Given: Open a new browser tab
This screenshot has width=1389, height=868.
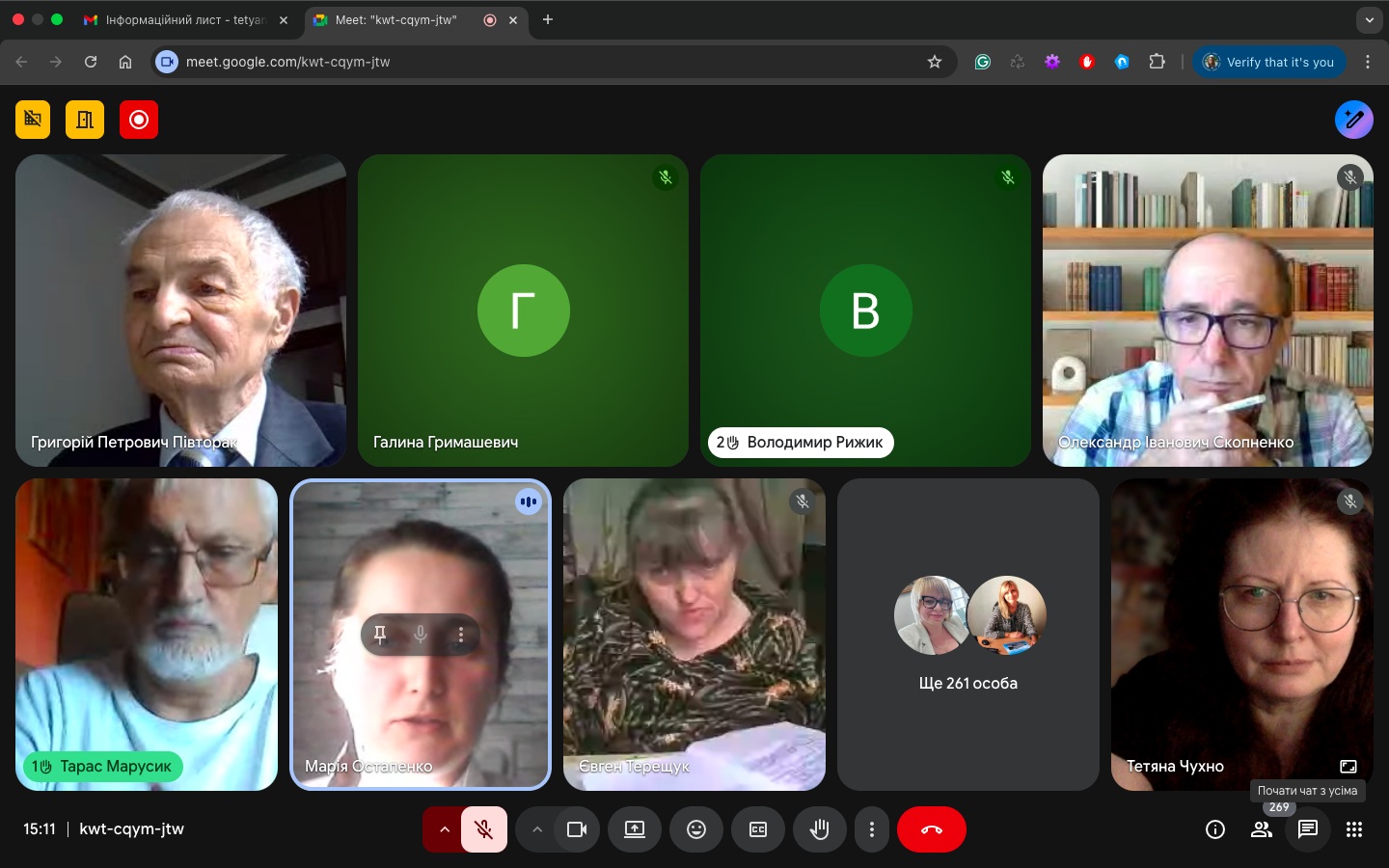Looking at the screenshot, I should 548,19.
